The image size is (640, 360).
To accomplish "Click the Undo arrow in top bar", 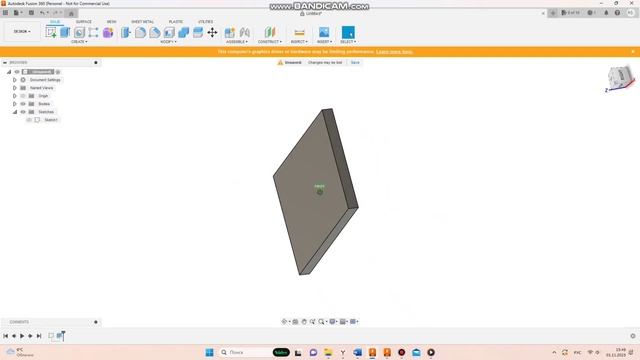I will [42, 13].
